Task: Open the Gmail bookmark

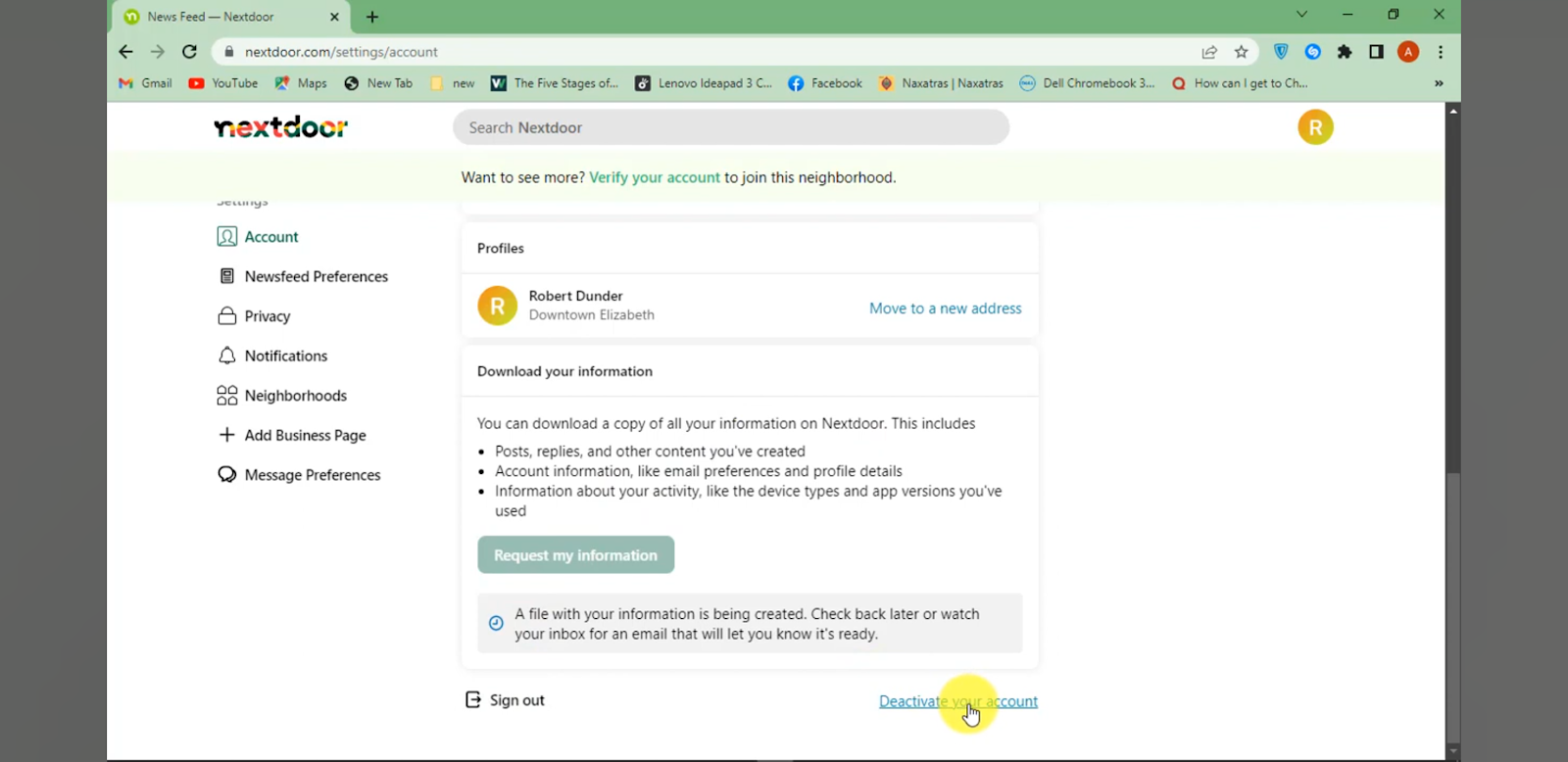Action: 145,83
